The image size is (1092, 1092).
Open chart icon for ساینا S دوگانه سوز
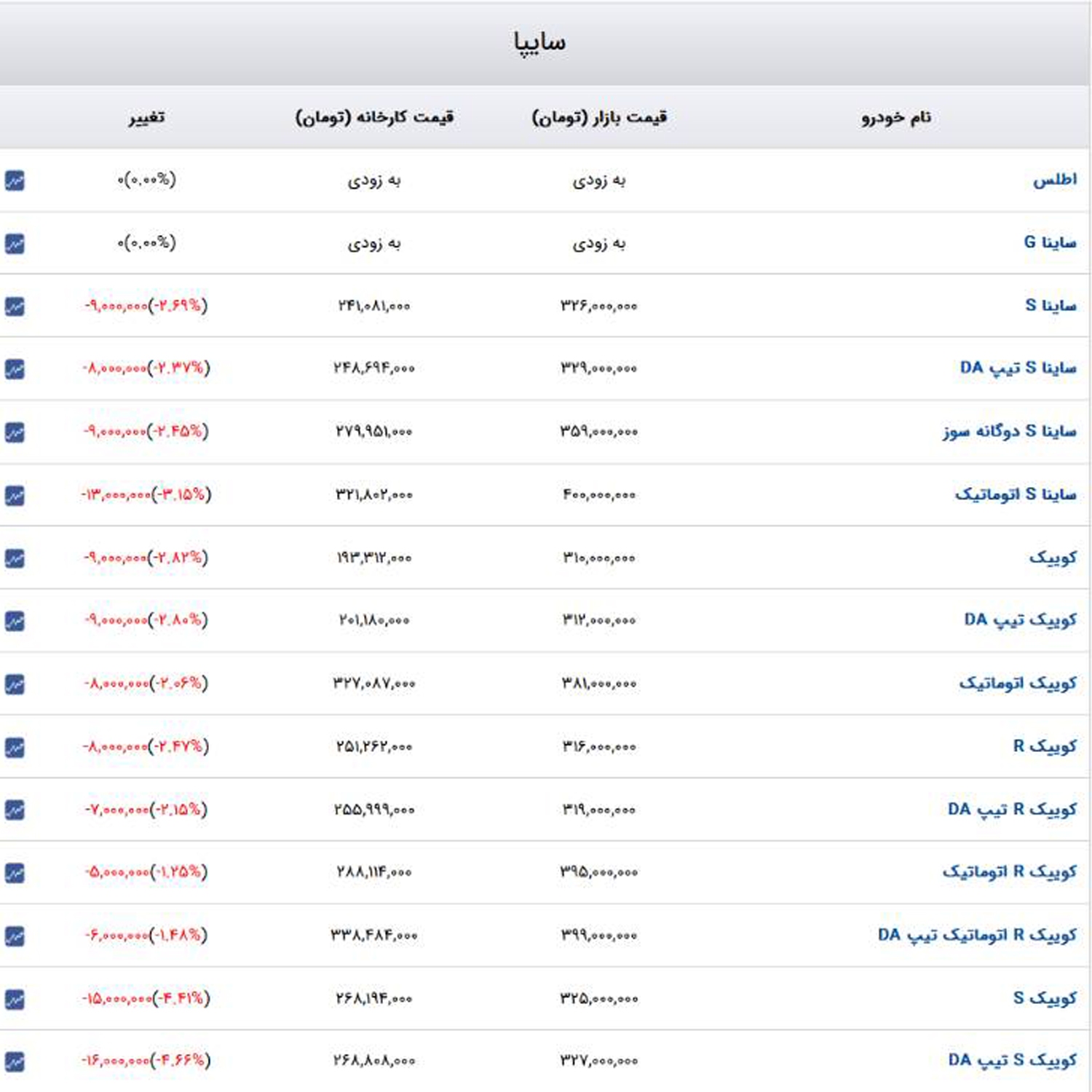click(15, 432)
